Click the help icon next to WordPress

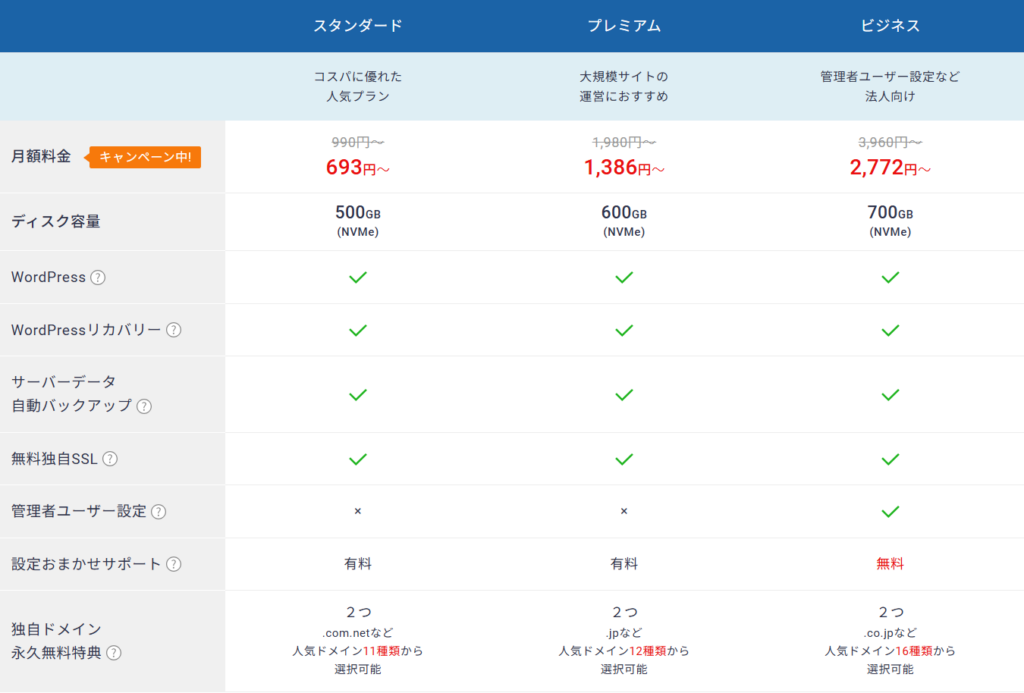98,278
